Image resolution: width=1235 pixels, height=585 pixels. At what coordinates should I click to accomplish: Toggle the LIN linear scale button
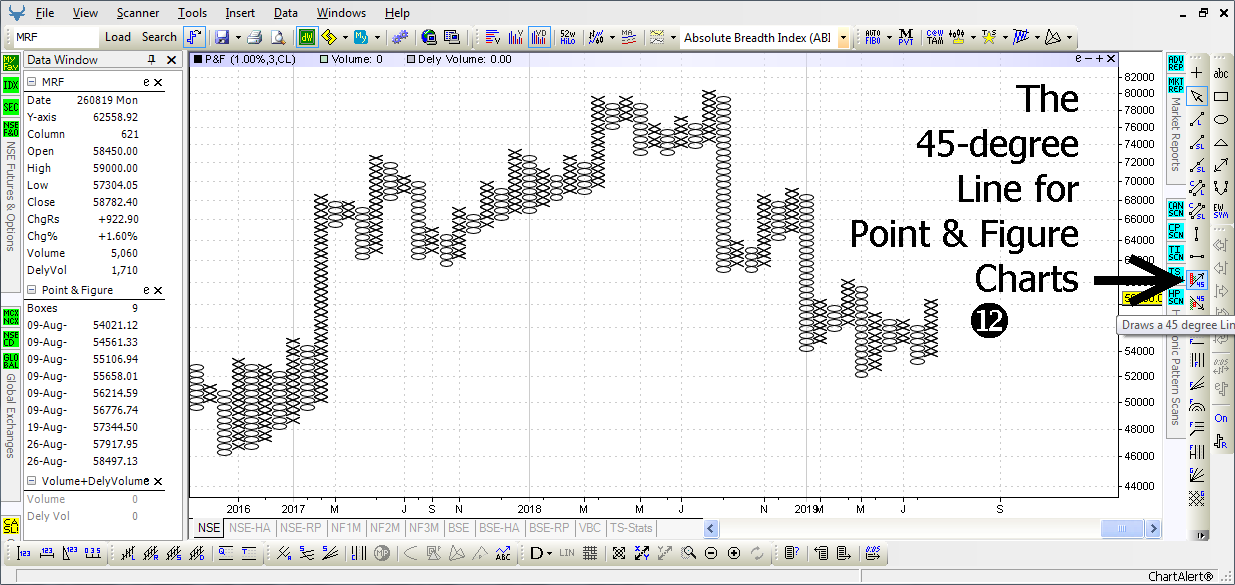point(567,552)
